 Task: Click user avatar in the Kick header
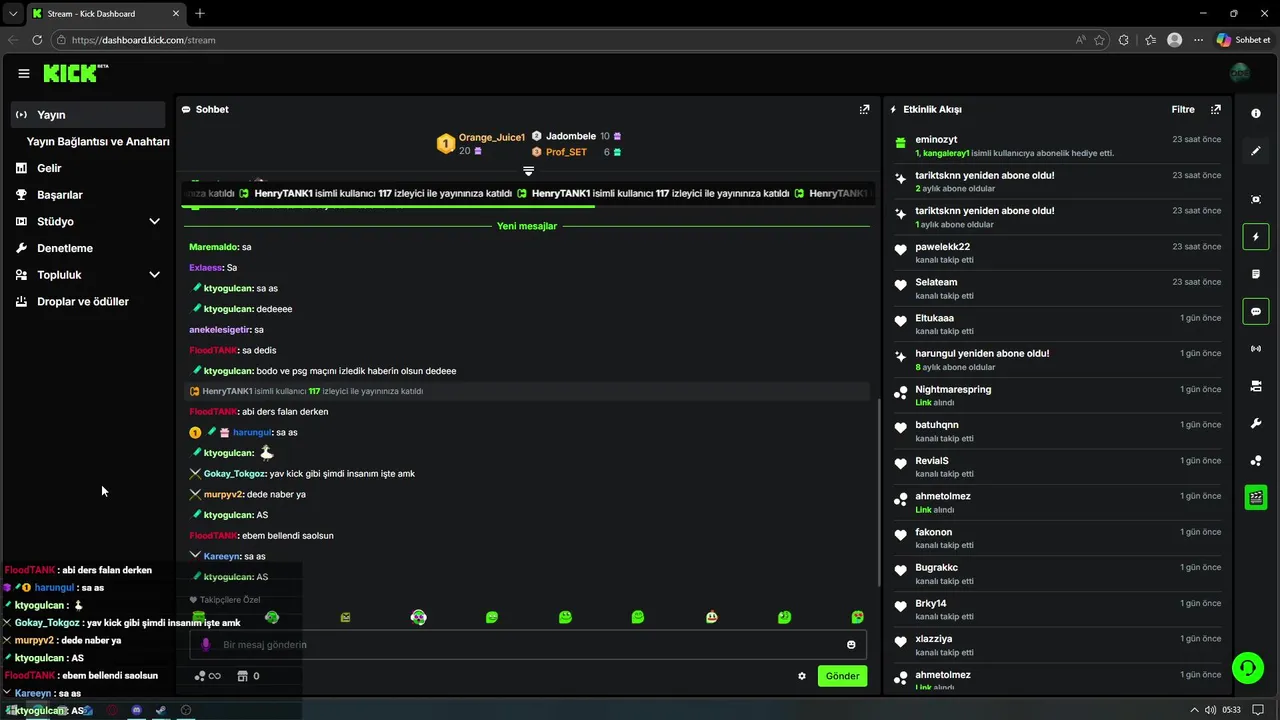click(1239, 73)
